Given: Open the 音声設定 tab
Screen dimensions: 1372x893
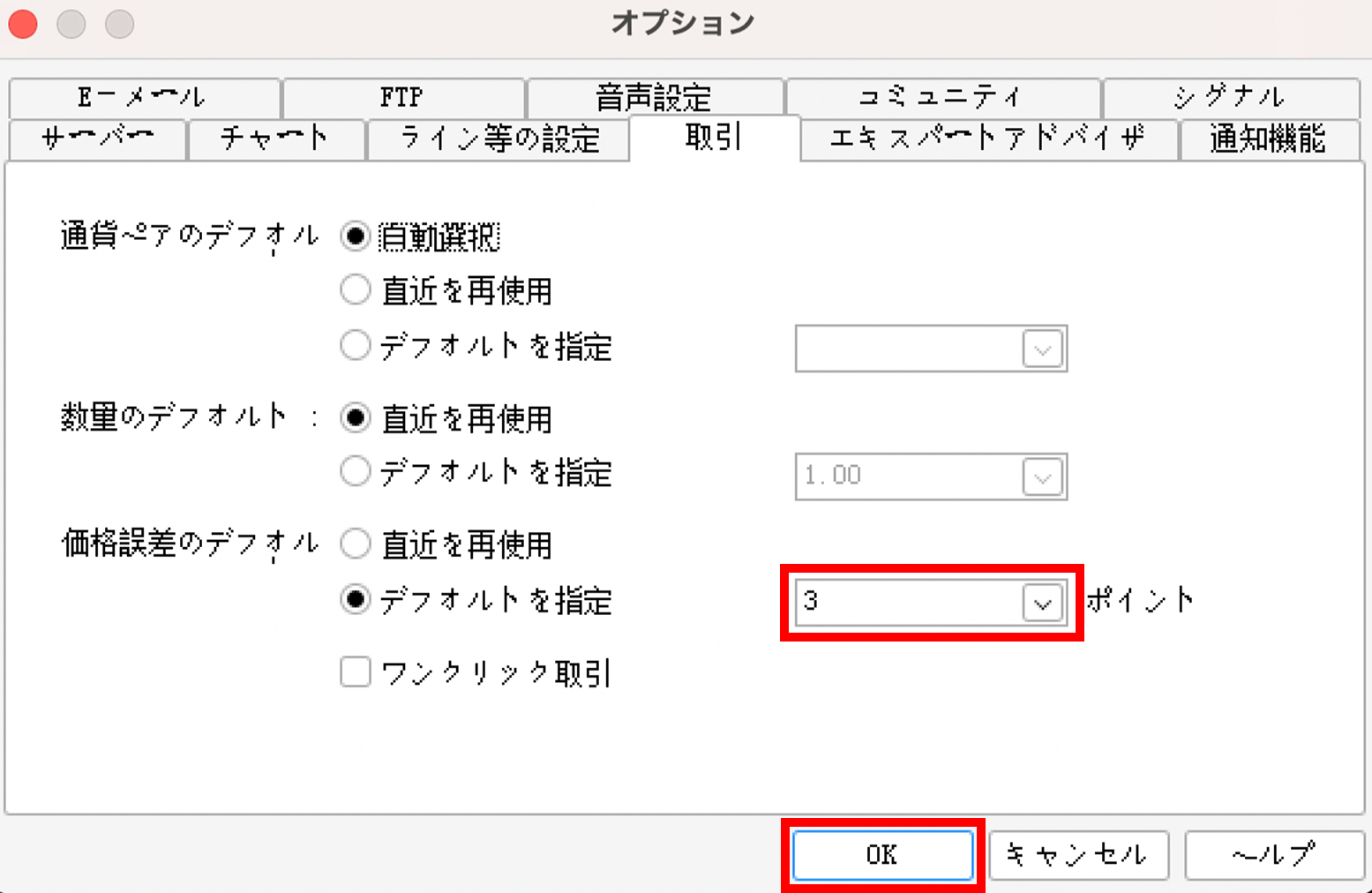Looking at the screenshot, I should click(654, 97).
